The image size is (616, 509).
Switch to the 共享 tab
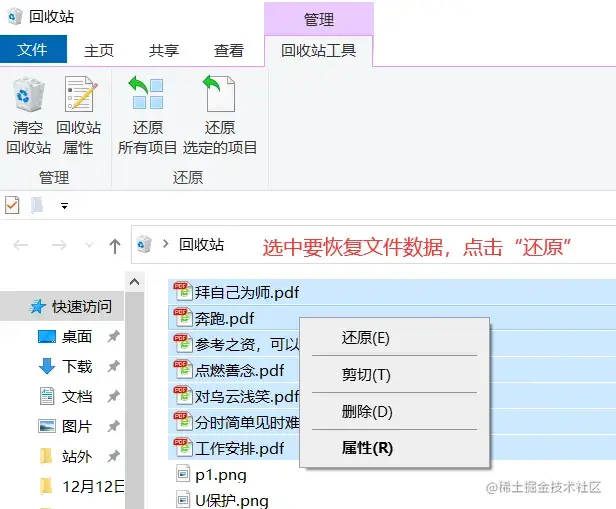tap(163, 50)
